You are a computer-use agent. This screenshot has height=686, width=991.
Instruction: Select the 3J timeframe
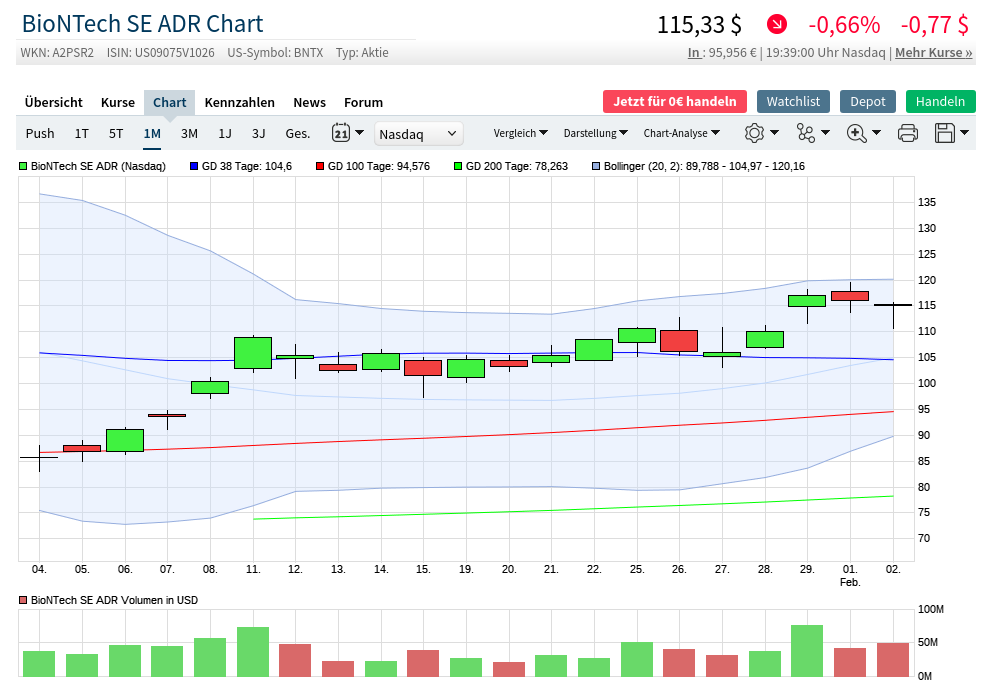pos(258,133)
